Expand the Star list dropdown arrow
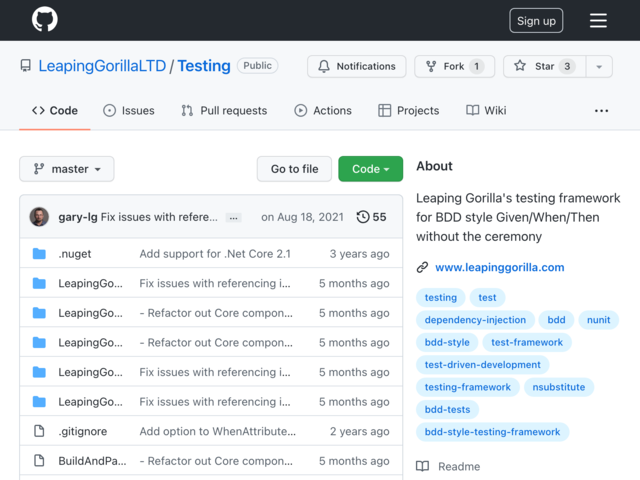 coord(599,67)
